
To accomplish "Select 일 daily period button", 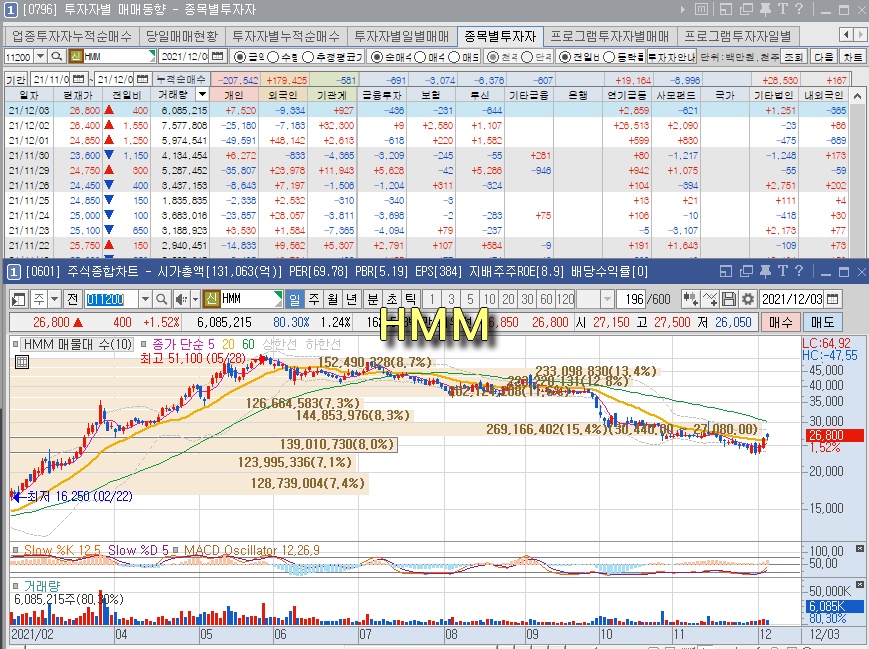I will (294, 300).
